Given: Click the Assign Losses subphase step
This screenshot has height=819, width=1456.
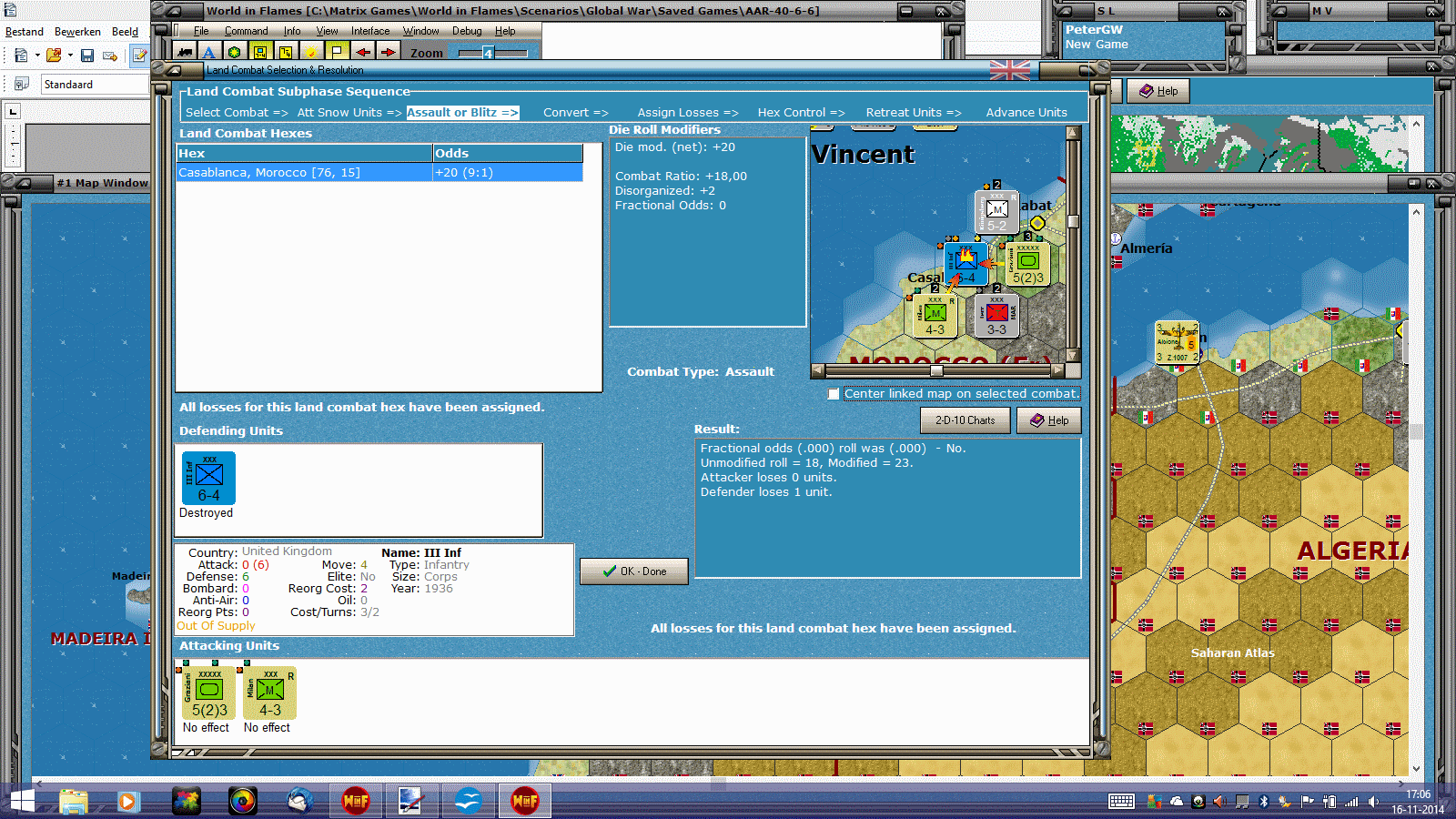Looking at the screenshot, I should [688, 113].
